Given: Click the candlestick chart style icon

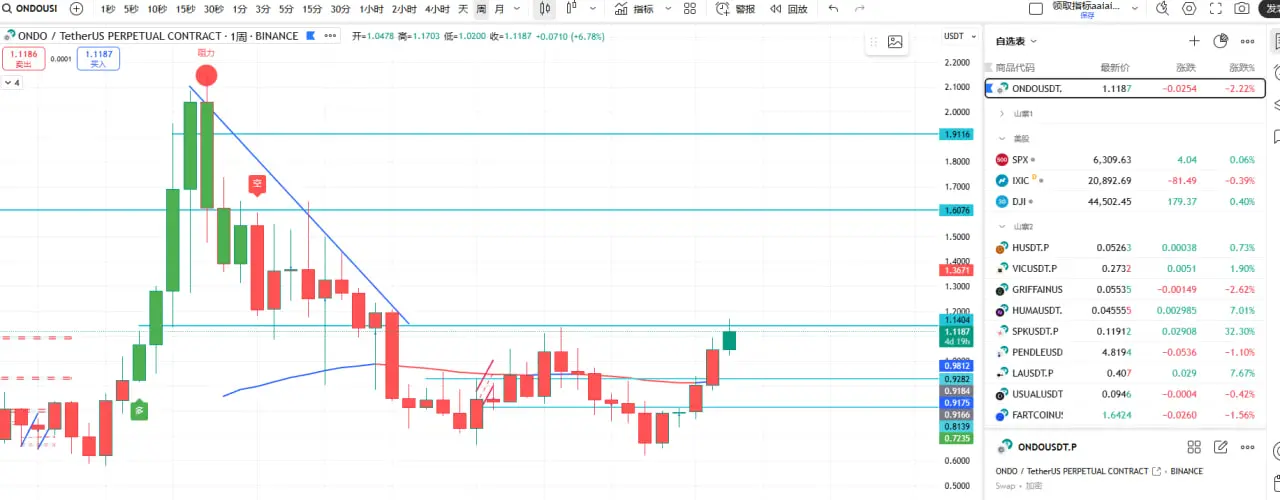Looking at the screenshot, I should [x=543, y=8].
